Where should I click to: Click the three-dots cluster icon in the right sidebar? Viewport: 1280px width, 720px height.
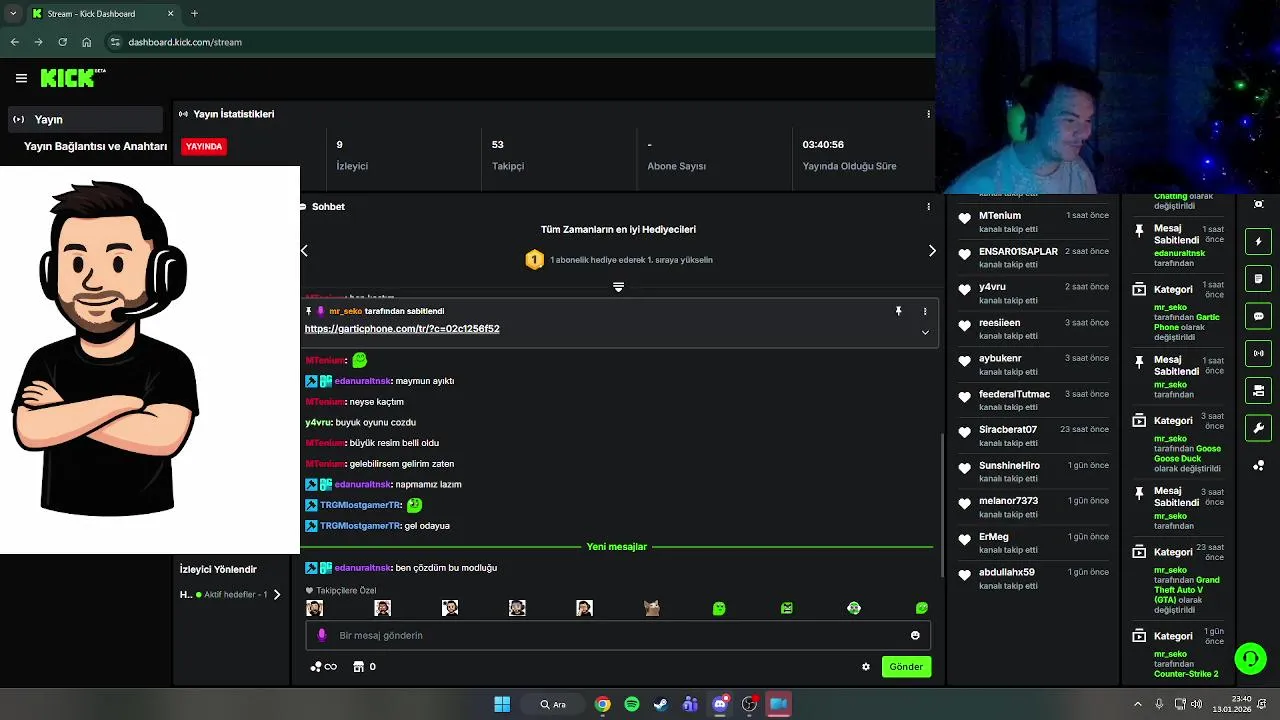point(1258,466)
